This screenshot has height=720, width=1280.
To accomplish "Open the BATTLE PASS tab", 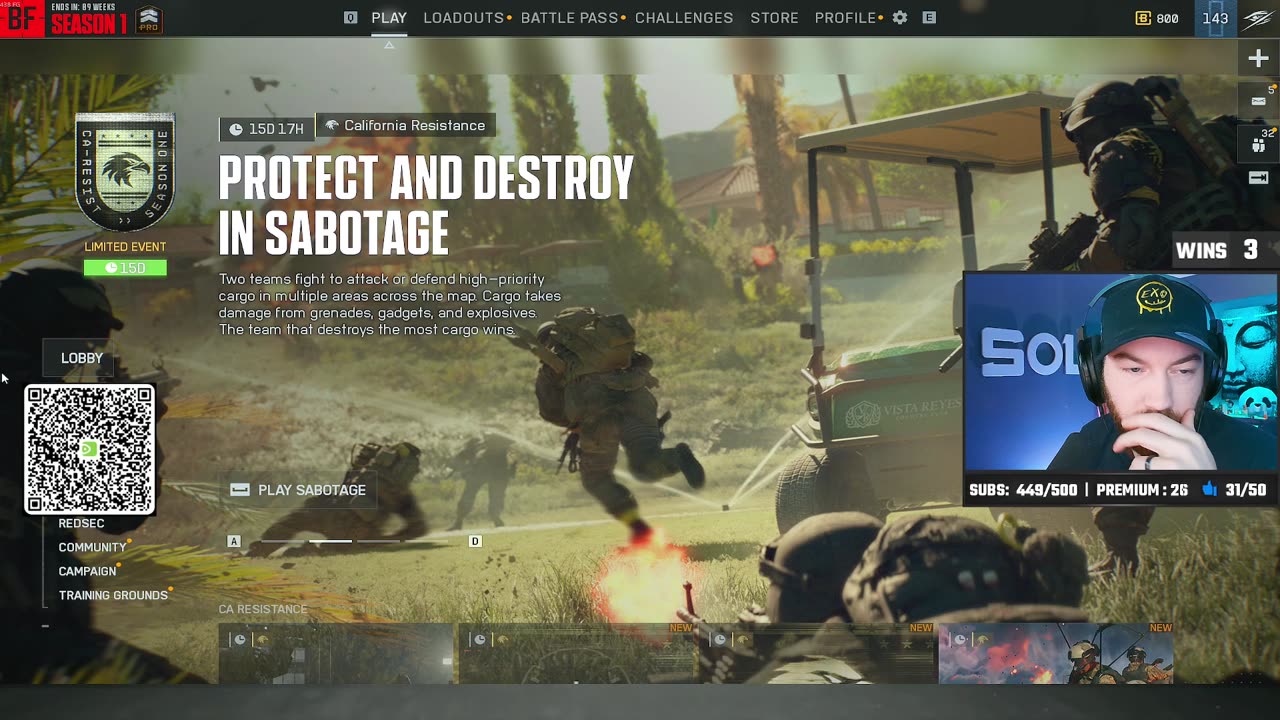I will 570,18.
